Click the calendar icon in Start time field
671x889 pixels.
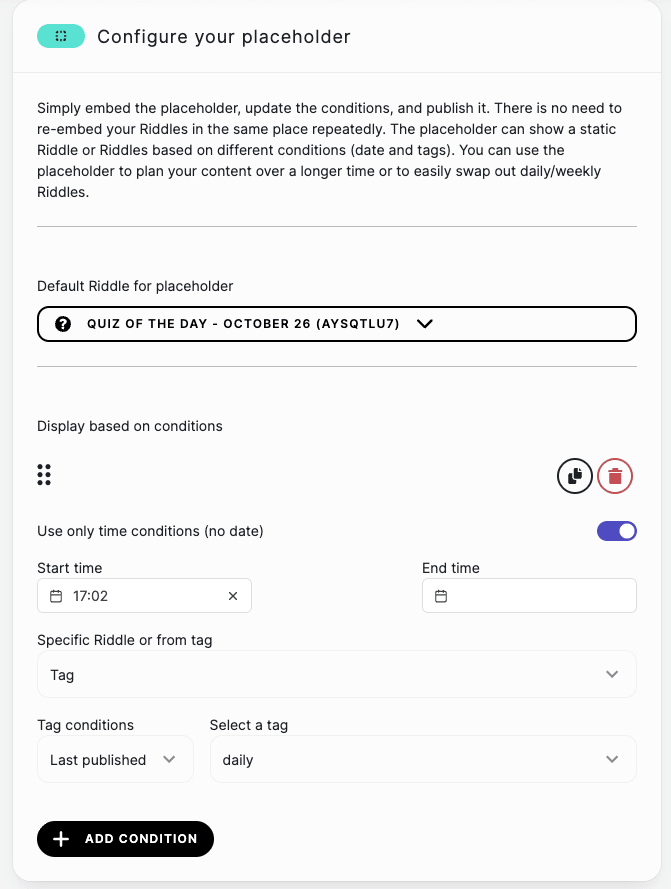pyautogui.click(x=55, y=595)
